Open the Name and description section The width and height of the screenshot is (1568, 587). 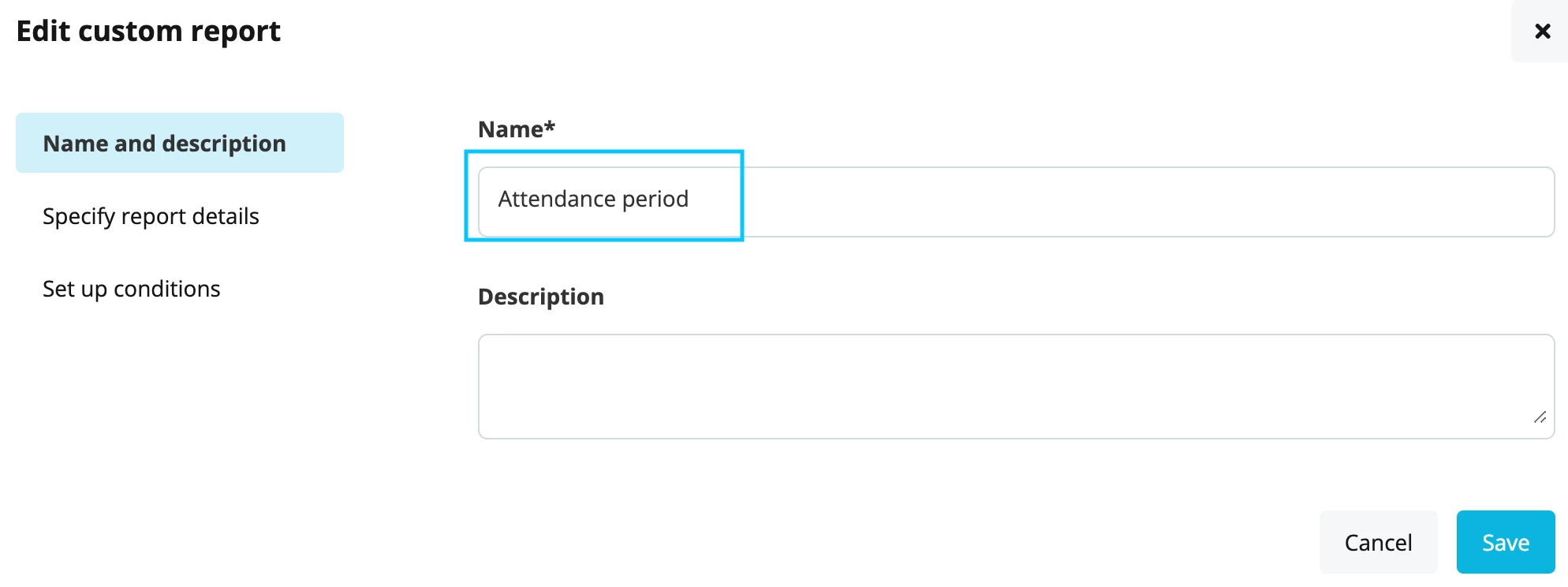[180, 143]
